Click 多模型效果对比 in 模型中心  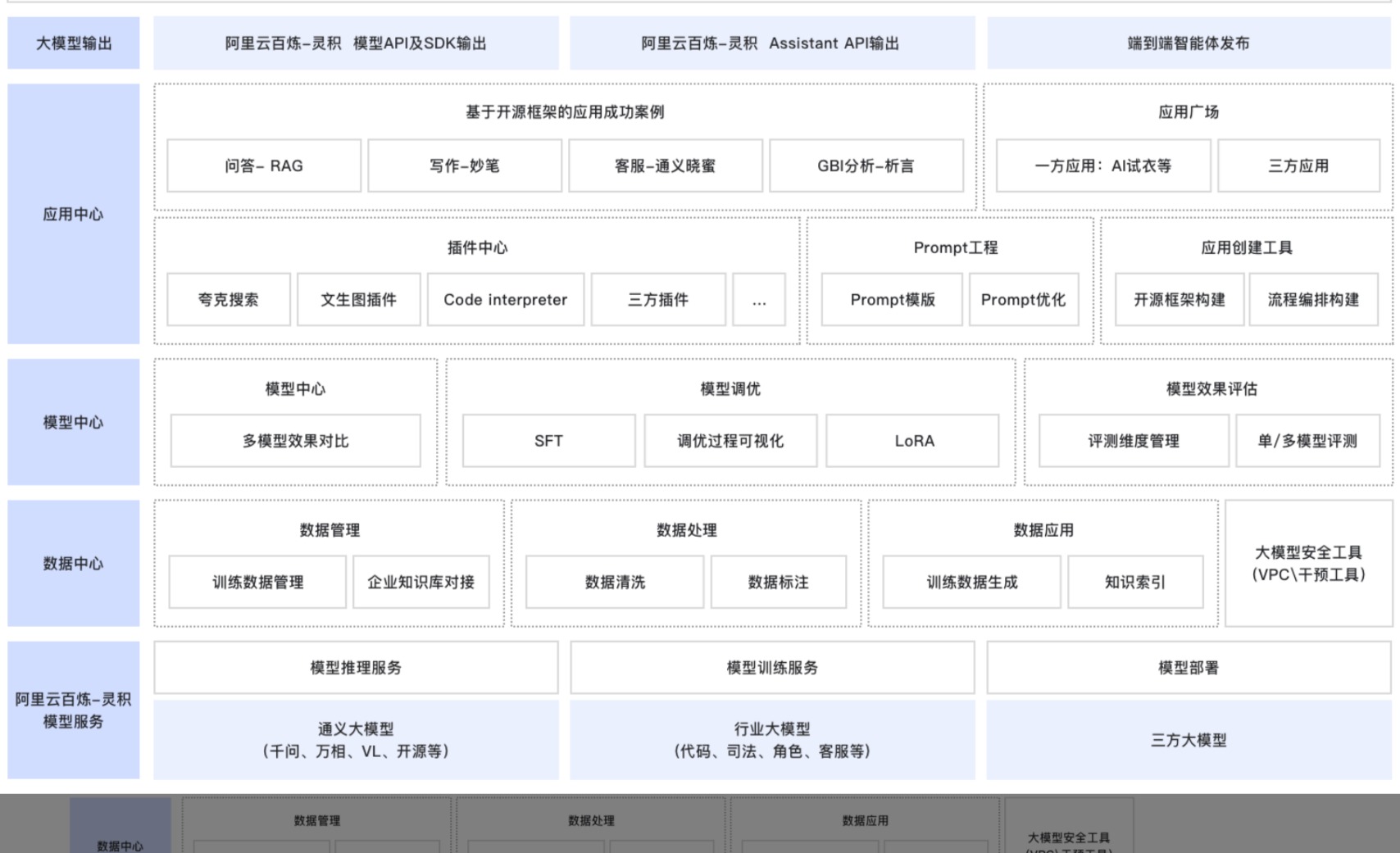click(294, 441)
